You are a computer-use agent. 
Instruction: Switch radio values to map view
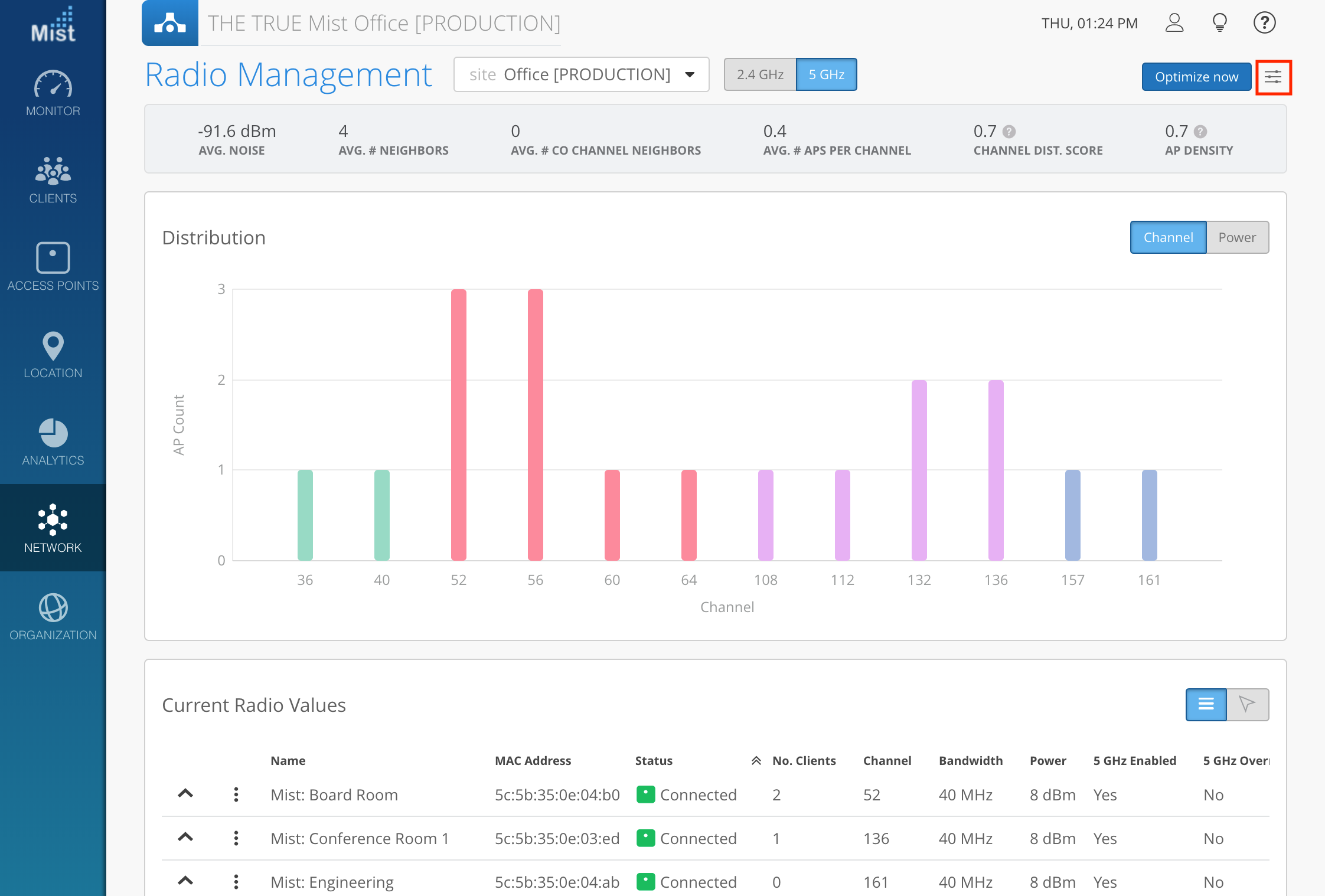coord(1247,704)
